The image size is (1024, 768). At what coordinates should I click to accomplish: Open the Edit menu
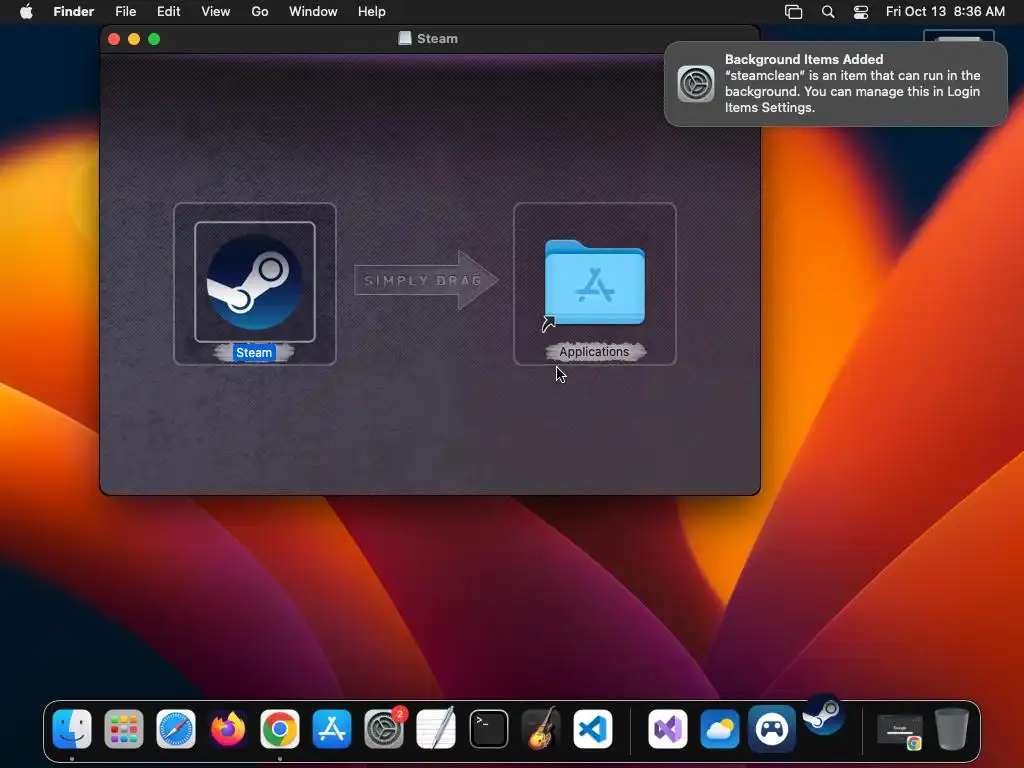(x=168, y=12)
